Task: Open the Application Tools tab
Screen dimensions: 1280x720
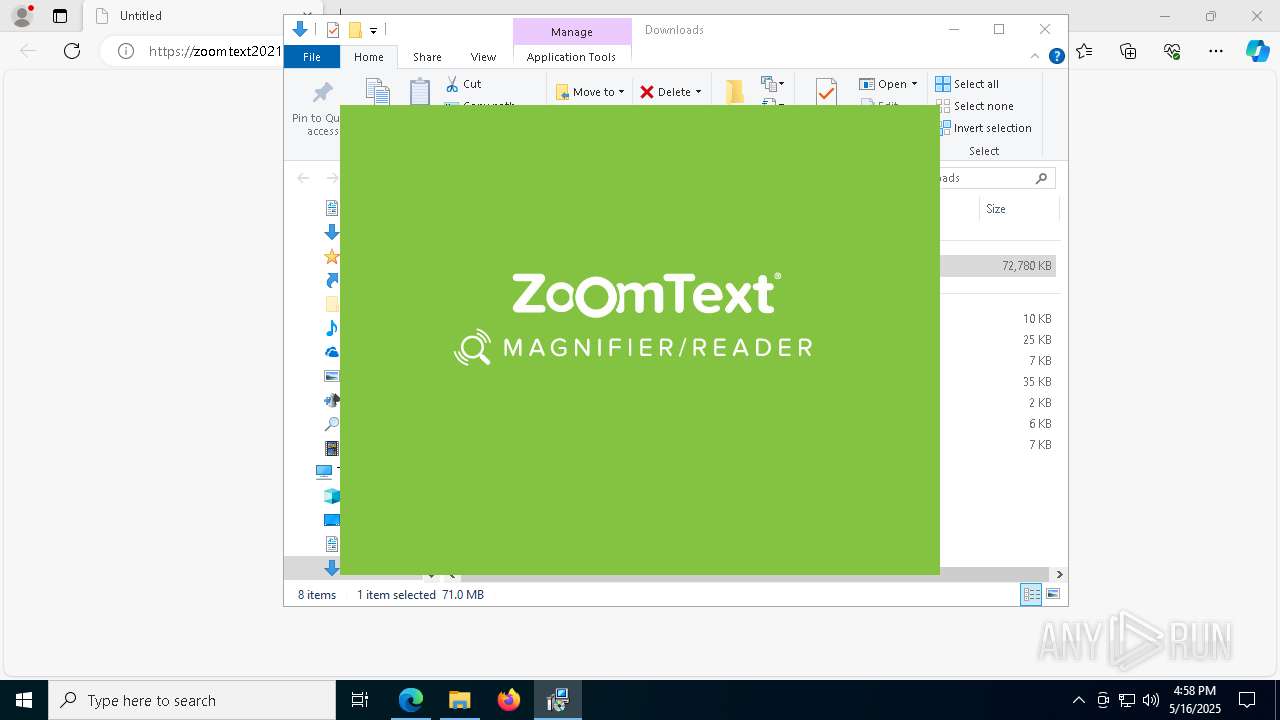Action: [571, 57]
